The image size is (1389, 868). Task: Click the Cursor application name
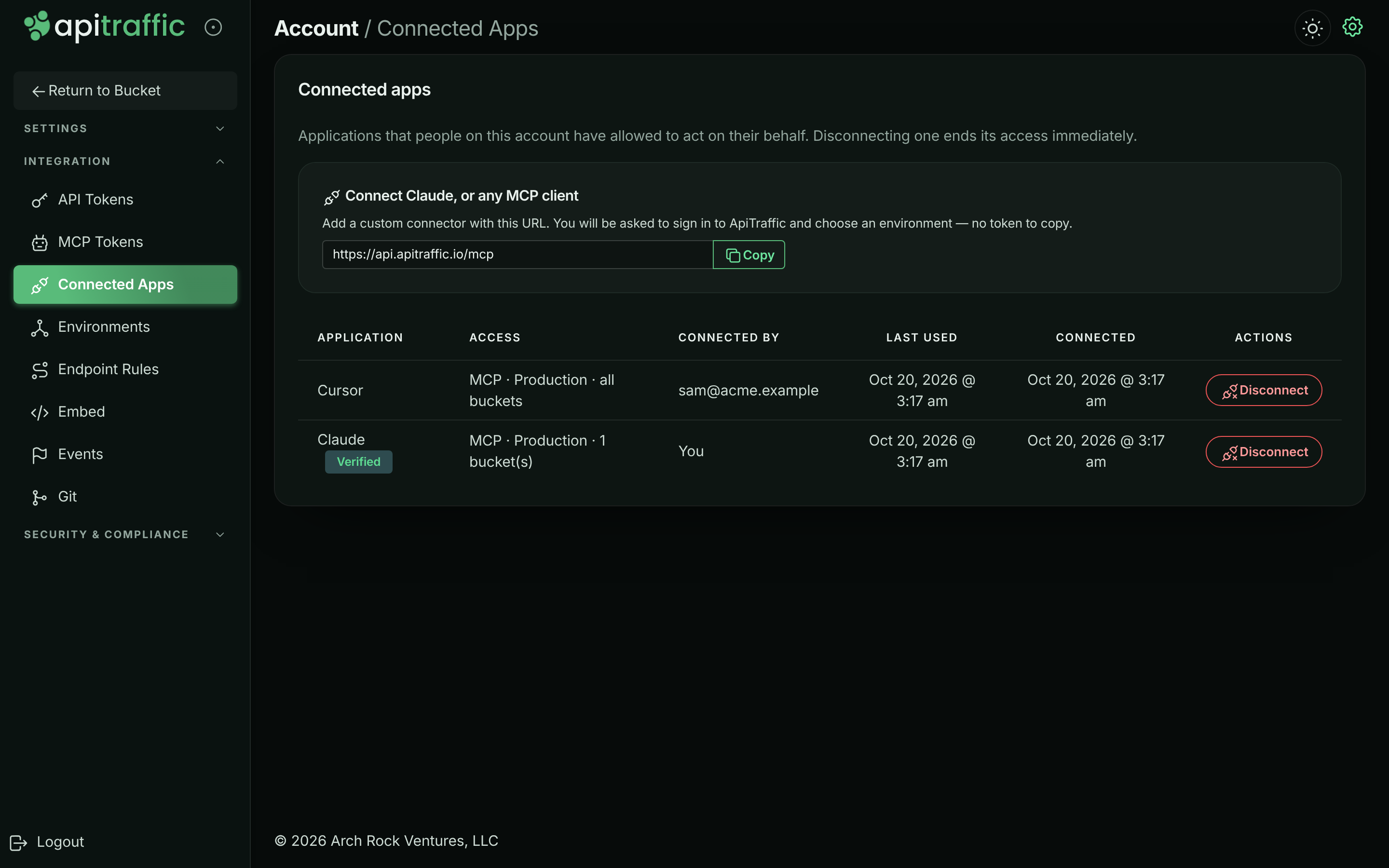click(x=340, y=391)
